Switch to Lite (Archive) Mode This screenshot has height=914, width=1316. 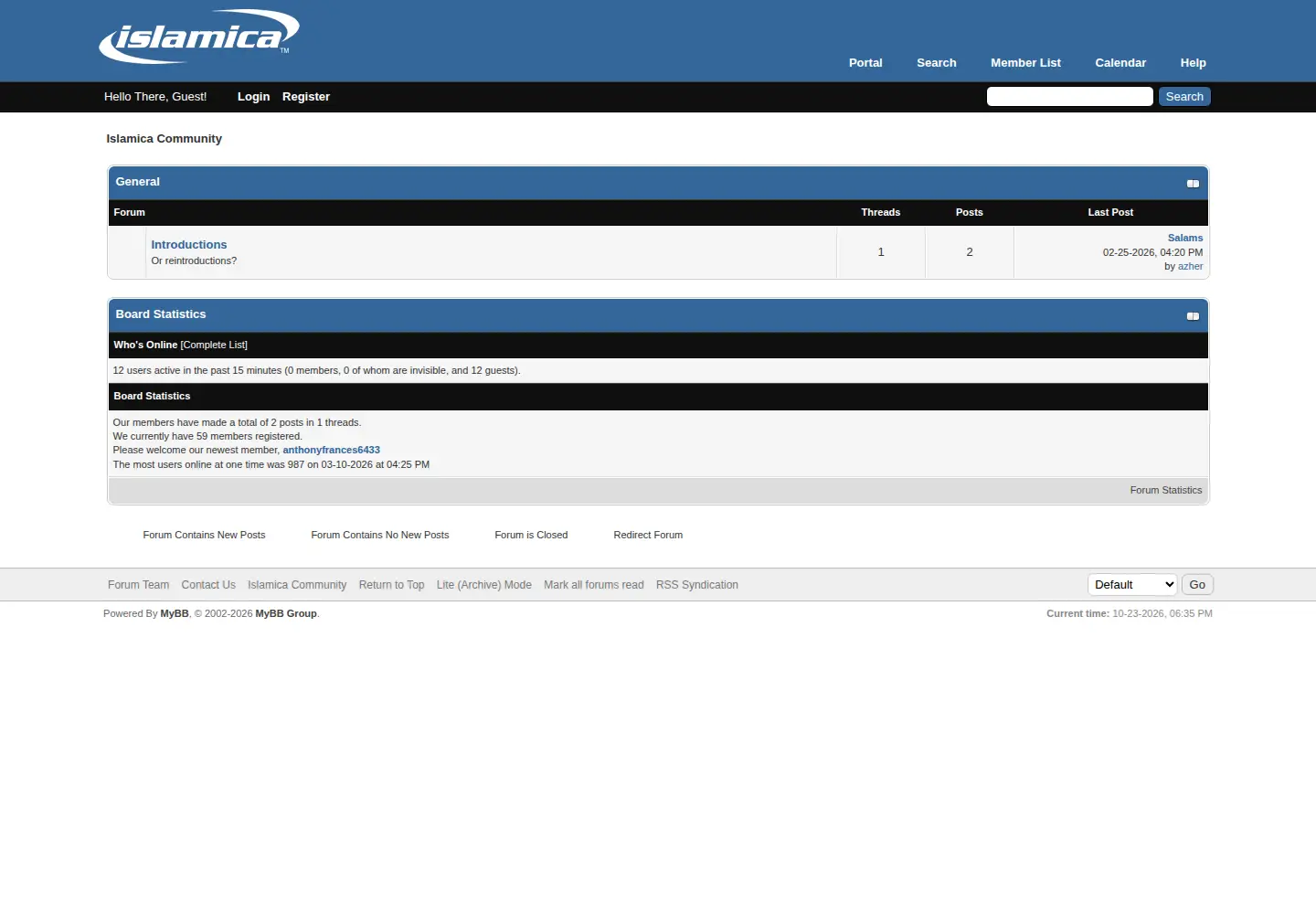tap(484, 585)
